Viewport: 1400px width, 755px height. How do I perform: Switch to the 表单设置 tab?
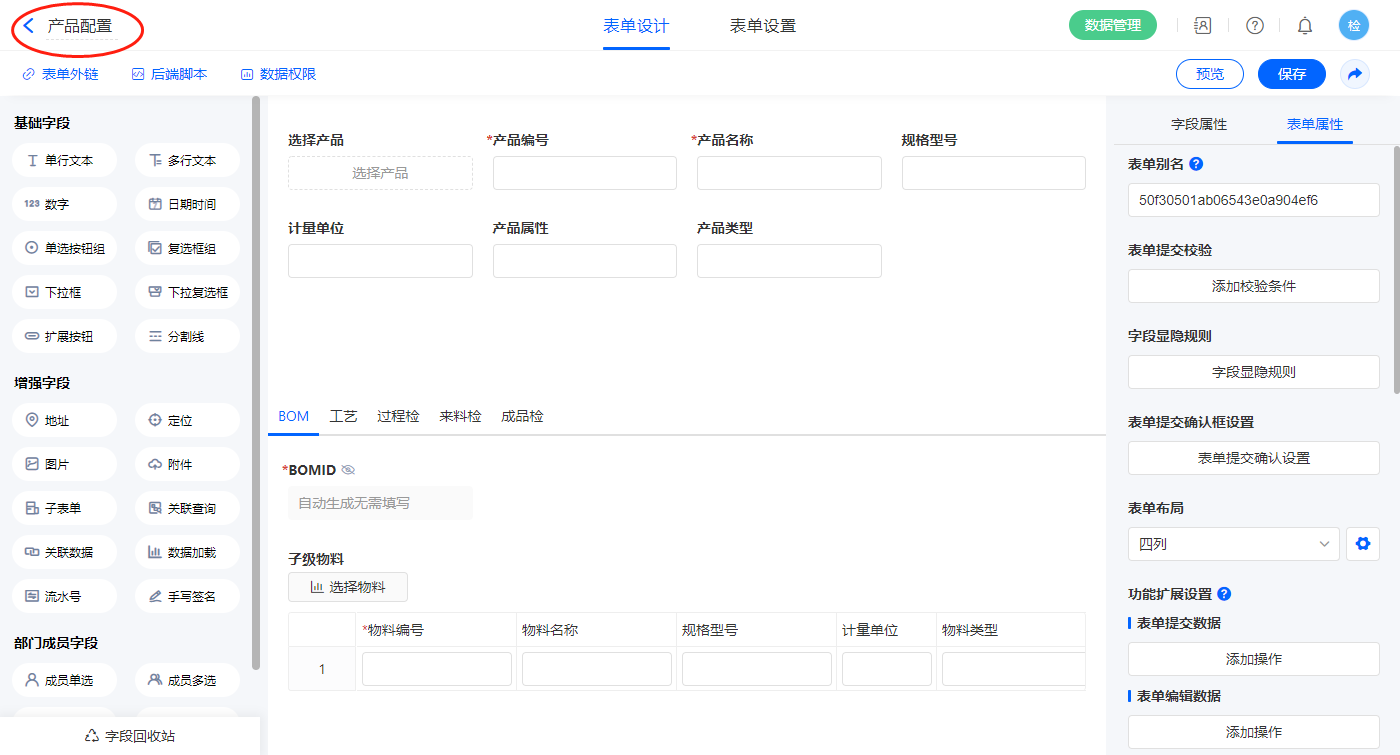point(762,26)
